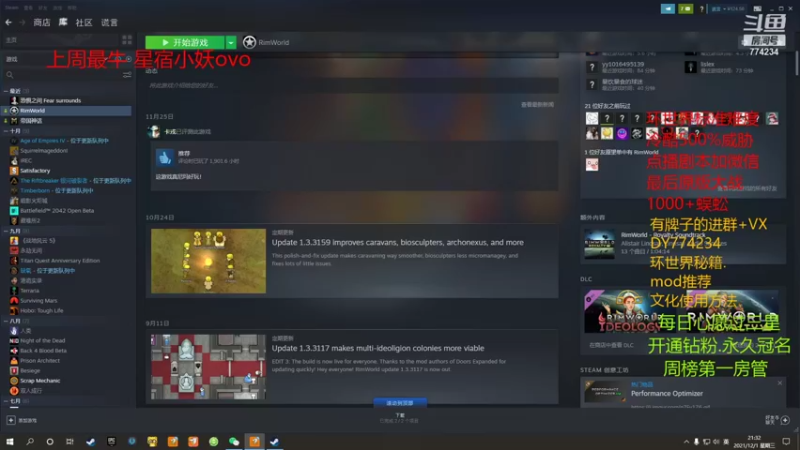Click the green 开始游戏 play button
Viewport: 800px width, 450px height.
click(185, 42)
